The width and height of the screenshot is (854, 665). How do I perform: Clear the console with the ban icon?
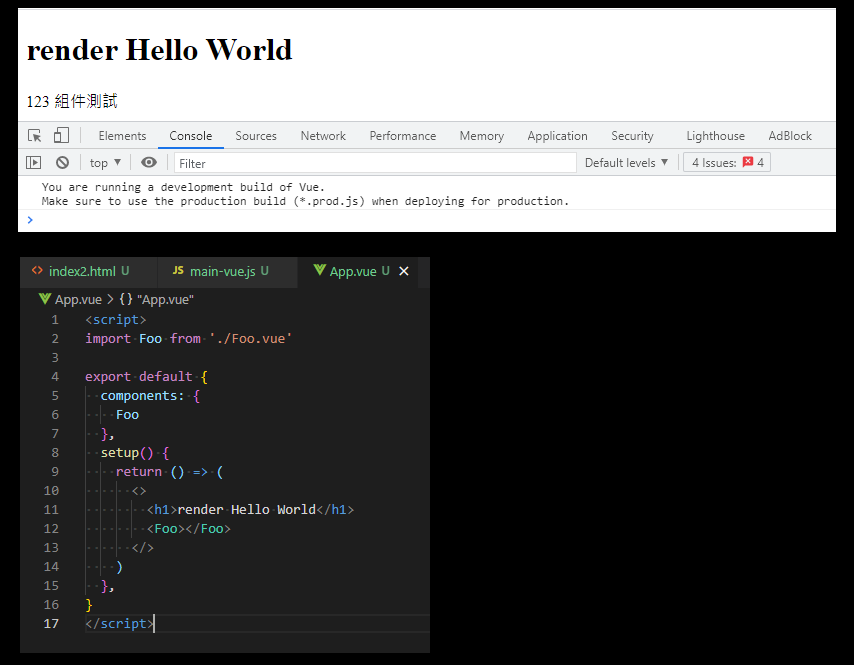click(x=63, y=162)
